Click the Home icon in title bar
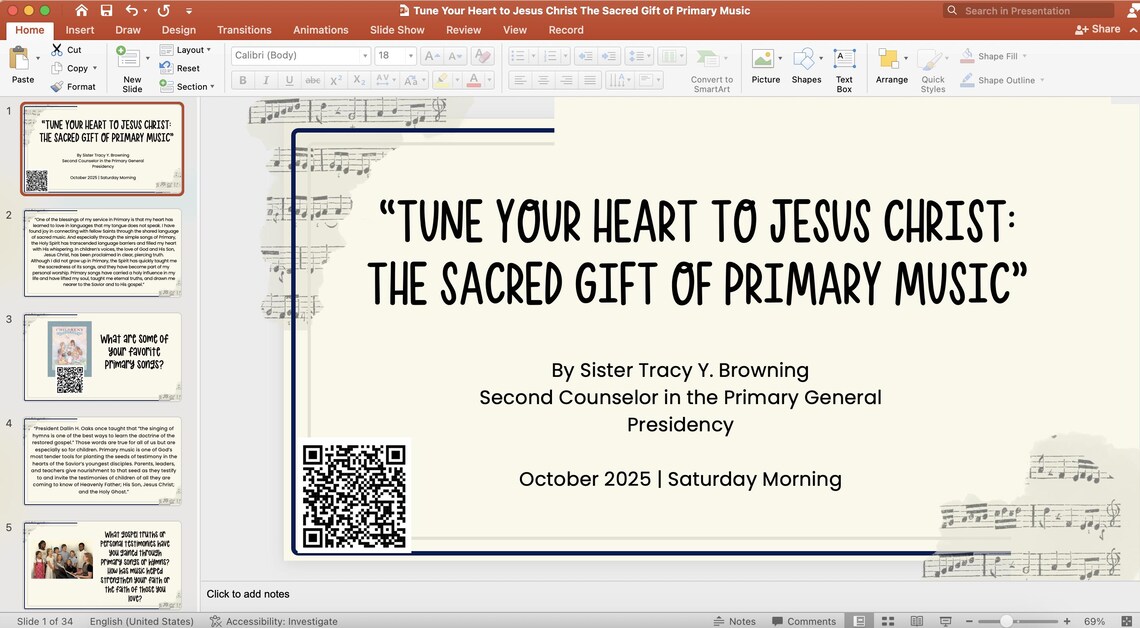 click(81, 10)
